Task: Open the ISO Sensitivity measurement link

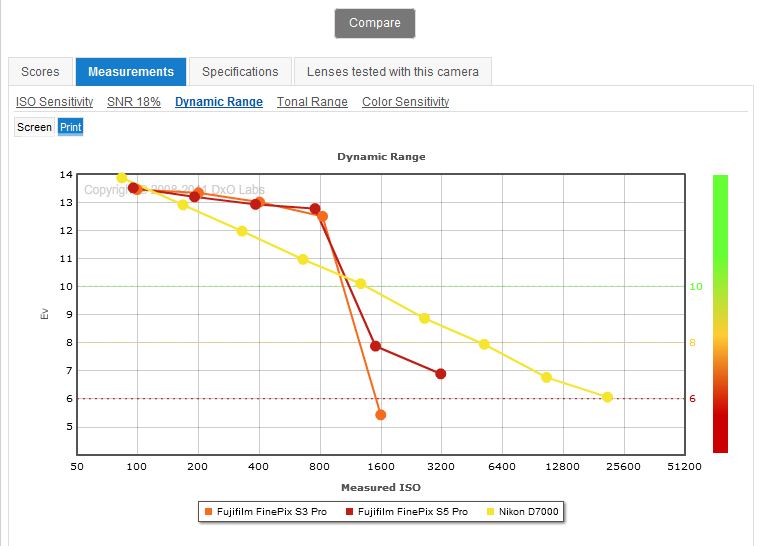Action: tap(55, 102)
